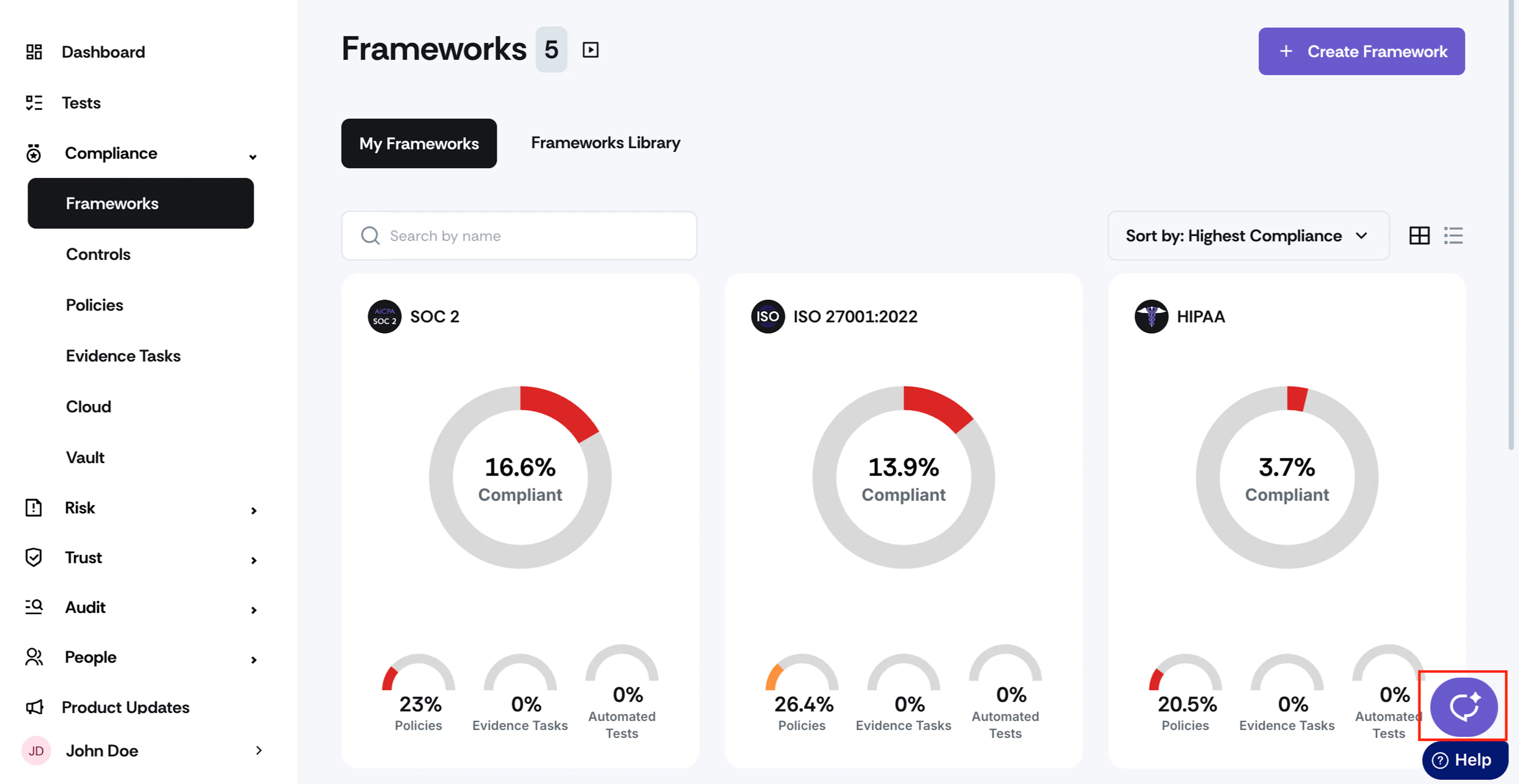The image size is (1519, 784).
Task: Click the SOC 2 framework logo
Action: (384, 317)
